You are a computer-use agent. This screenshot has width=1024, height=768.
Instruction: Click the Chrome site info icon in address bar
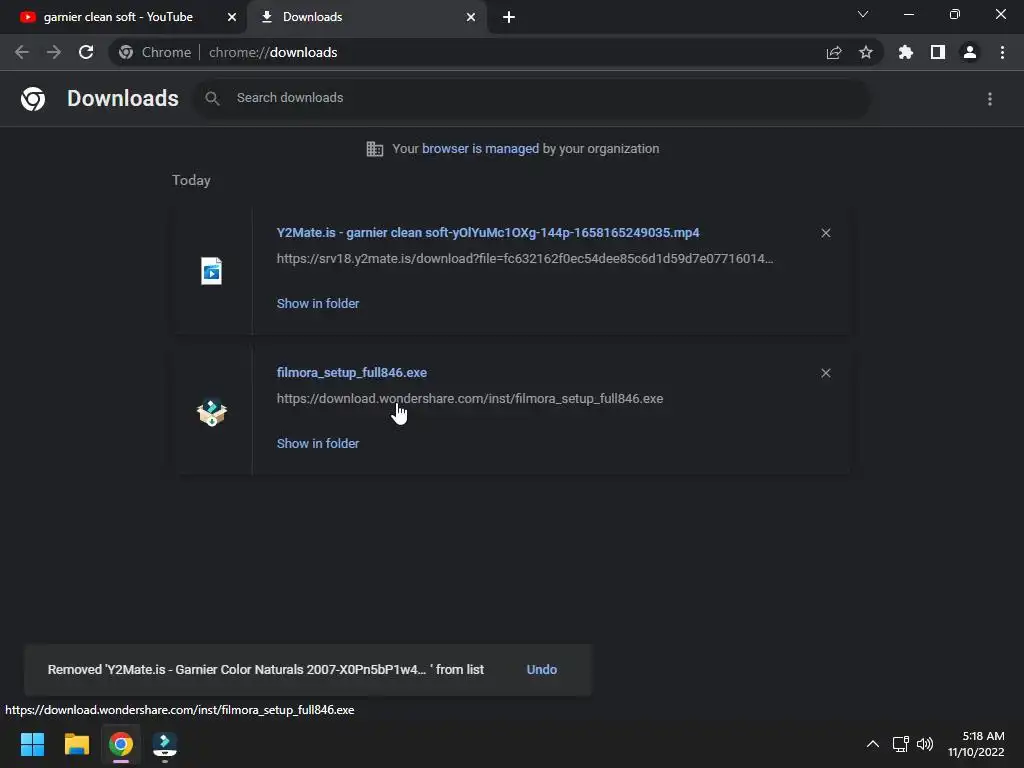(x=126, y=52)
